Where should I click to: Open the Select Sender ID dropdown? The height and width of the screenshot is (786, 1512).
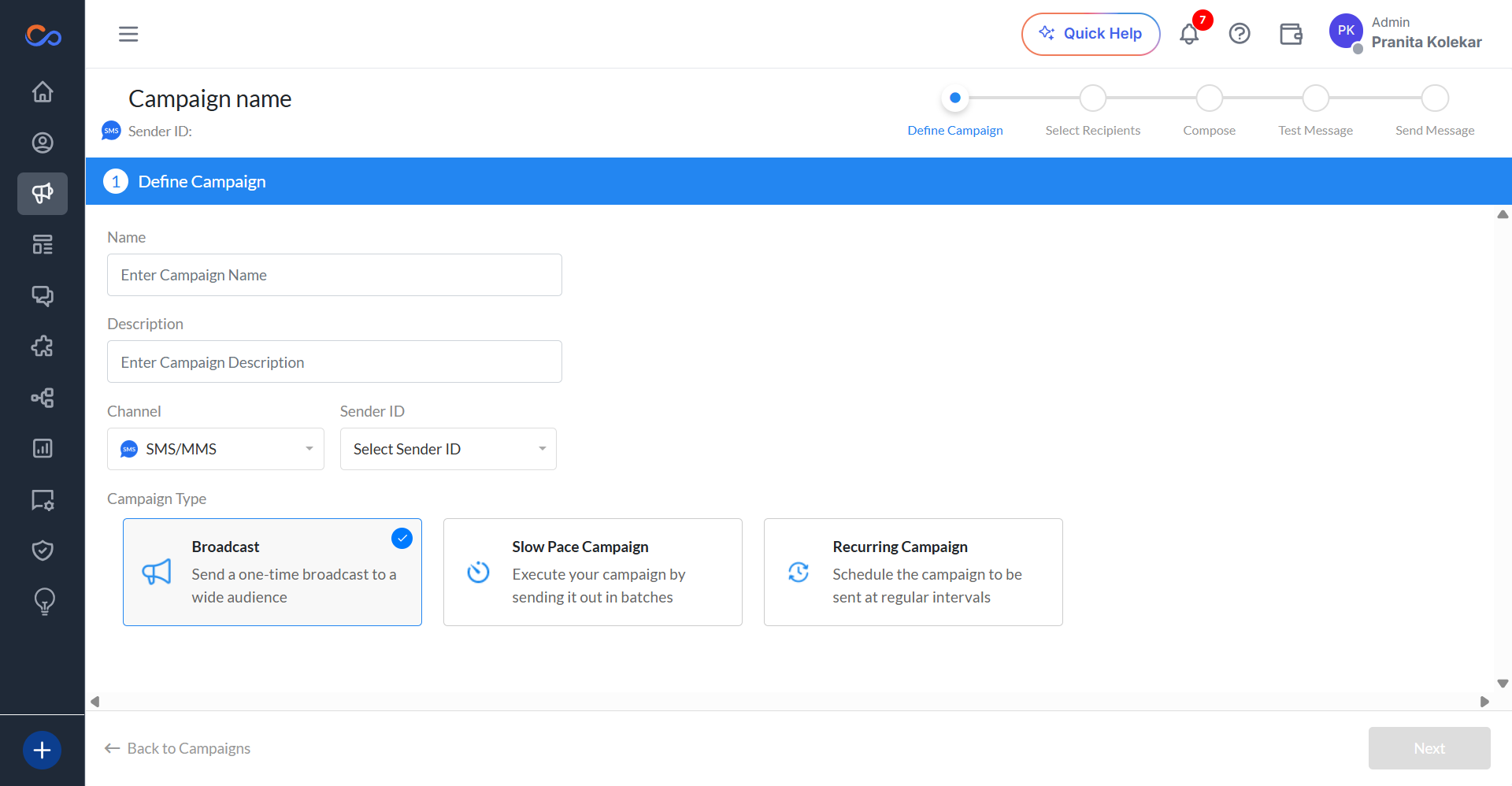pyautogui.click(x=448, y=449)
